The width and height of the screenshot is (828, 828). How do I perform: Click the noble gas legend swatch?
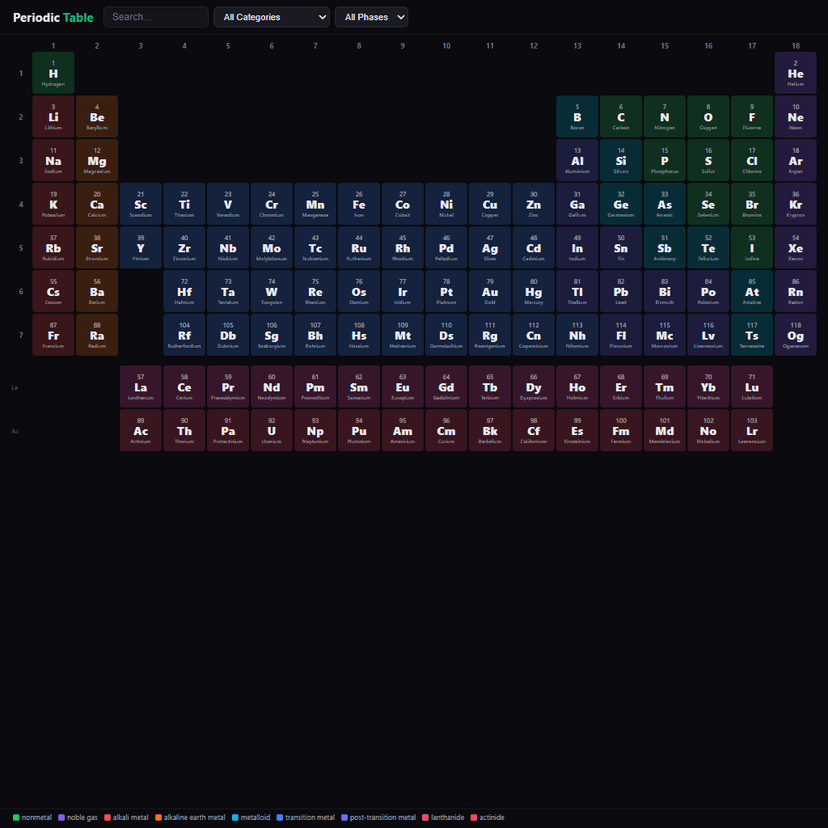(61, 817)
